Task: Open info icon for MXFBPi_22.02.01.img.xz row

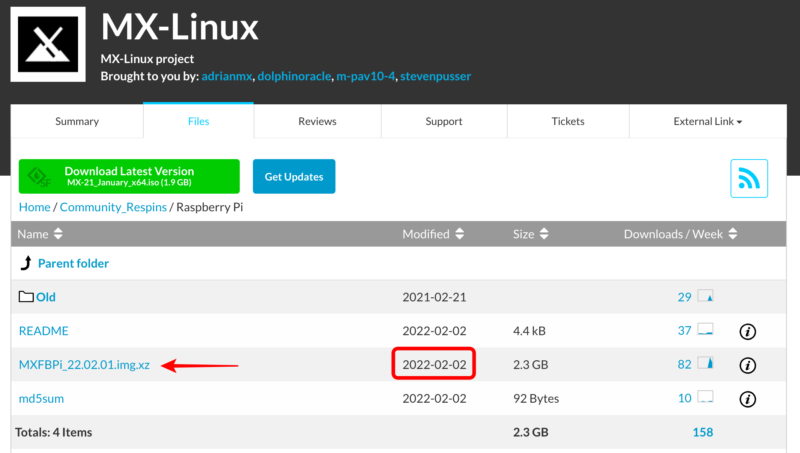Action: coord(747,365)
